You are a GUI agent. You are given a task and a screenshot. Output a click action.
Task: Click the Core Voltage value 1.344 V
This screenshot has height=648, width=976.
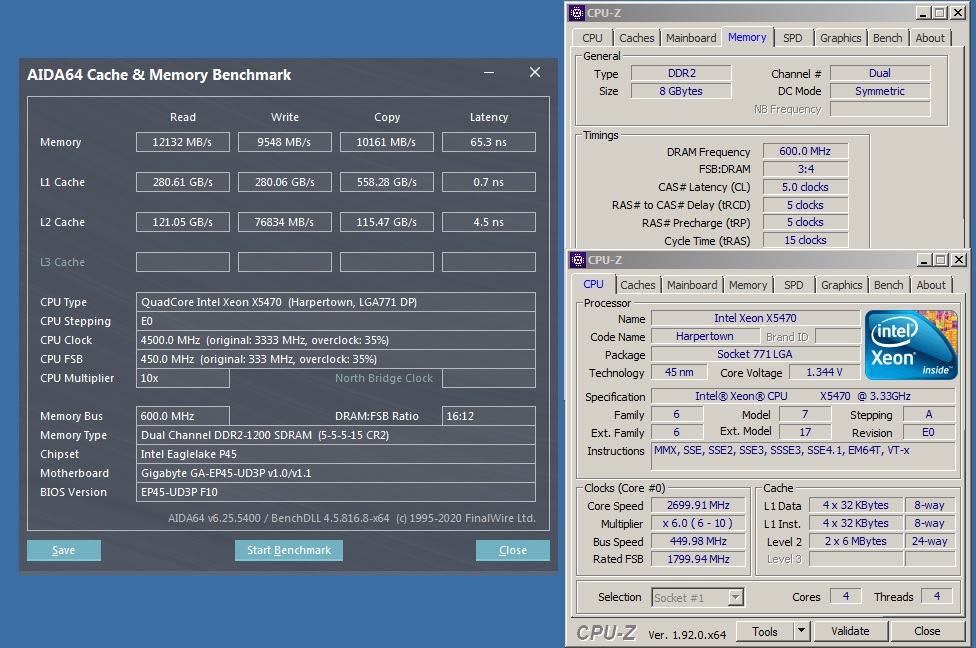coord(824,372)
